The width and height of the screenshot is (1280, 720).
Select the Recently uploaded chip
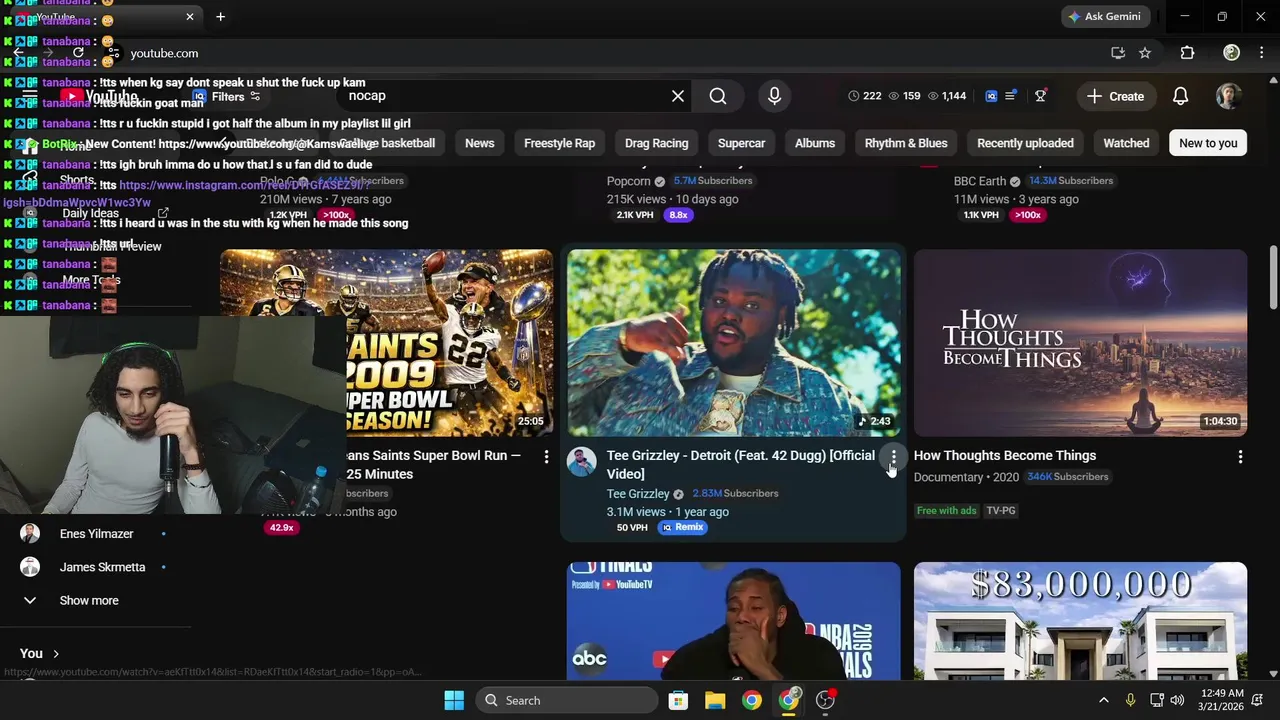1025,143
